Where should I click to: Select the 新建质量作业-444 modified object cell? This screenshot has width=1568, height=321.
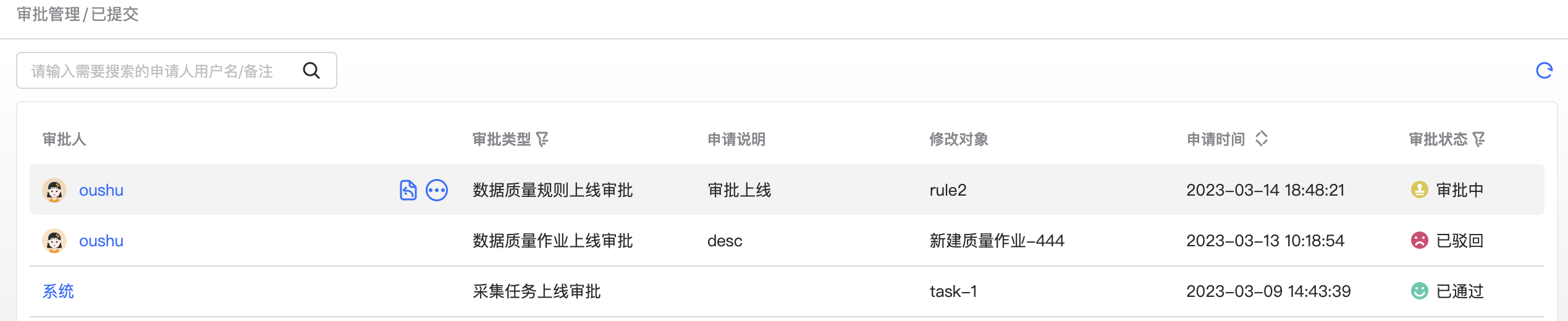(997, 241)
